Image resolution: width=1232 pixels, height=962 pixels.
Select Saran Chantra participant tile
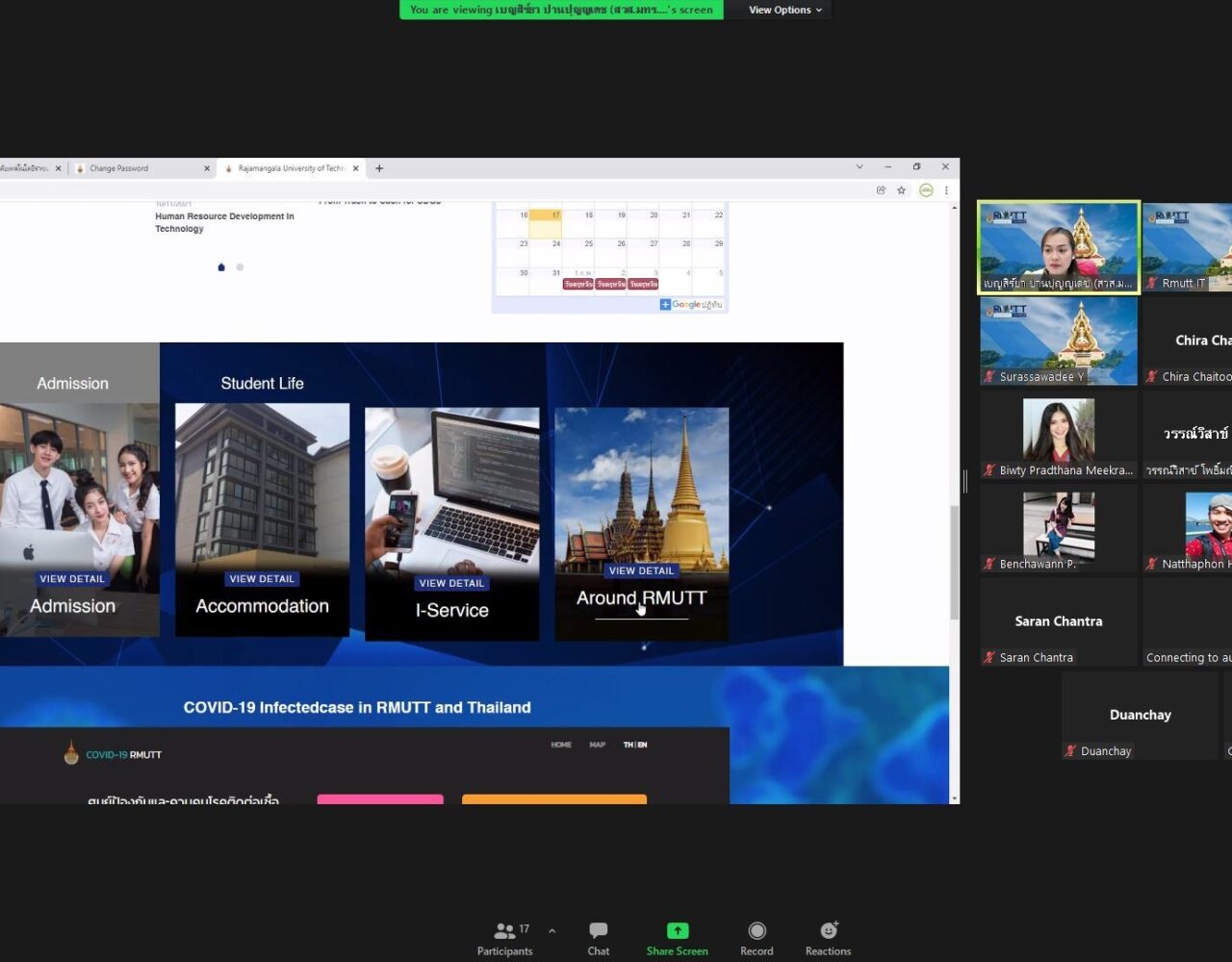pos(1059,621)
